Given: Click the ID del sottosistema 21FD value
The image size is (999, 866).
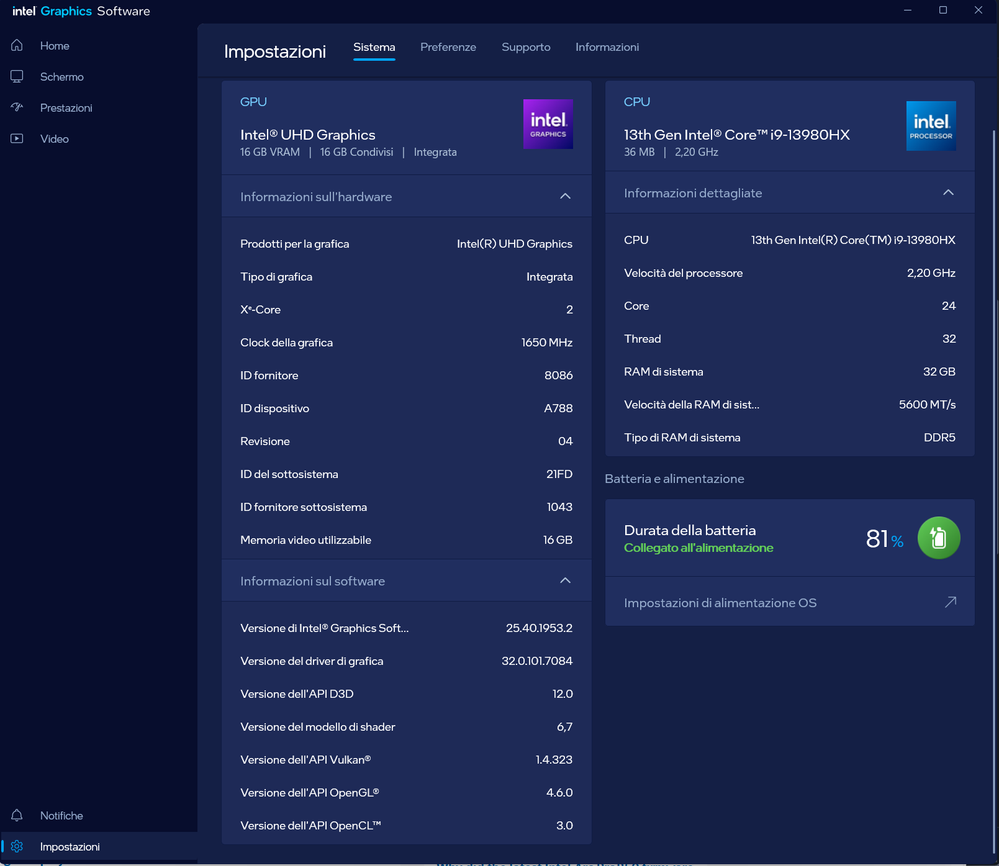Looking at the screenshot, I should tap(559, 474).
